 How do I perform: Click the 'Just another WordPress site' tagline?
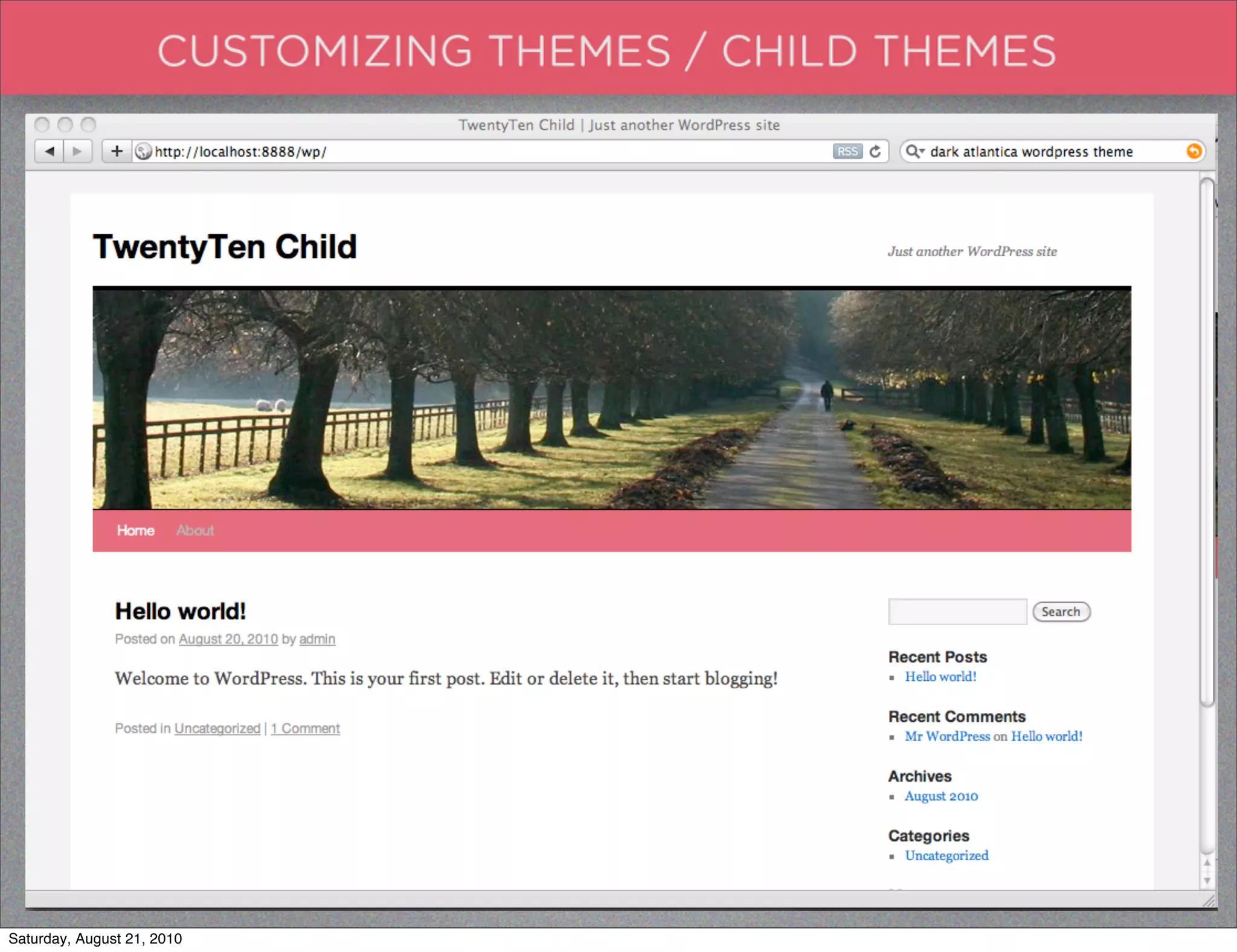point(972,251)
